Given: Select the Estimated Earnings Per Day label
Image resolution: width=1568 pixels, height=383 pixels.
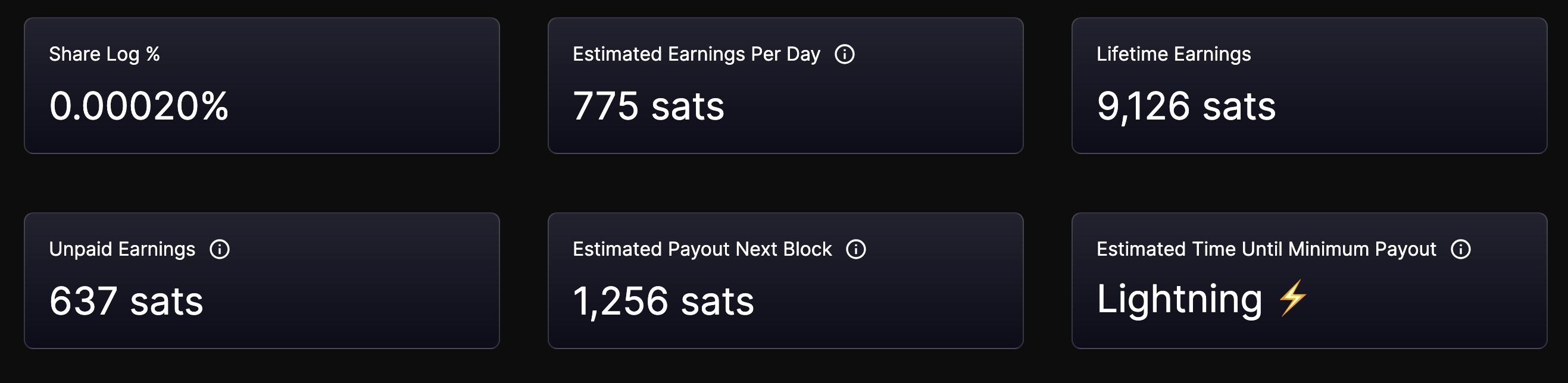Looking at the screenshot, I should [696, 54].
